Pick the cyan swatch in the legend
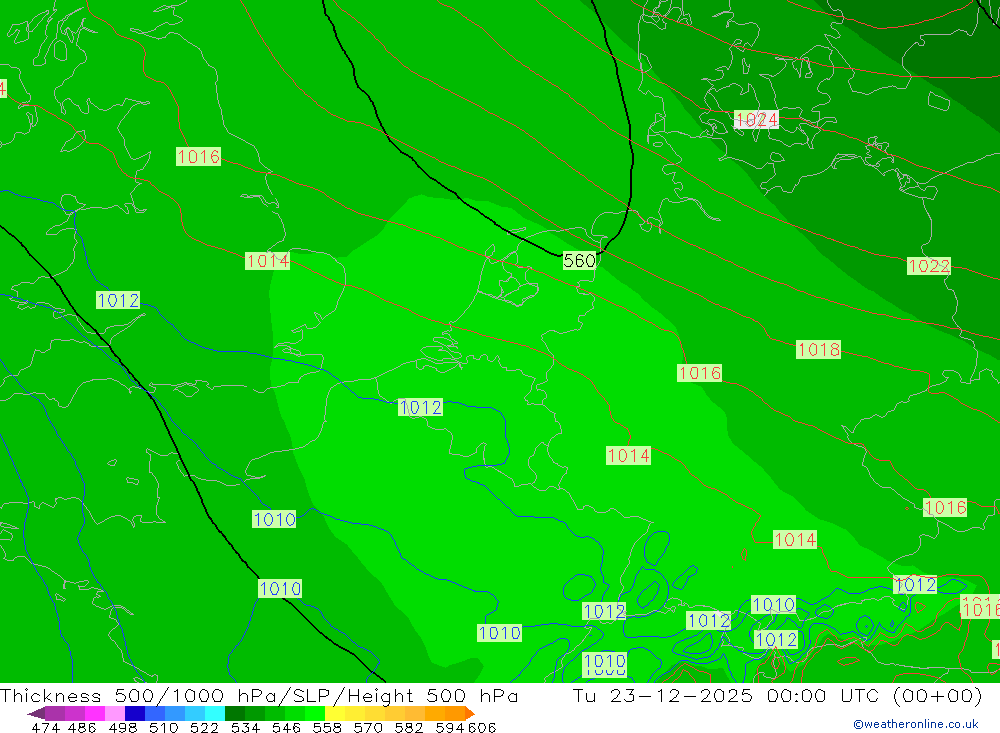This screenshot has height=733, width=1000. click(215, 713)
